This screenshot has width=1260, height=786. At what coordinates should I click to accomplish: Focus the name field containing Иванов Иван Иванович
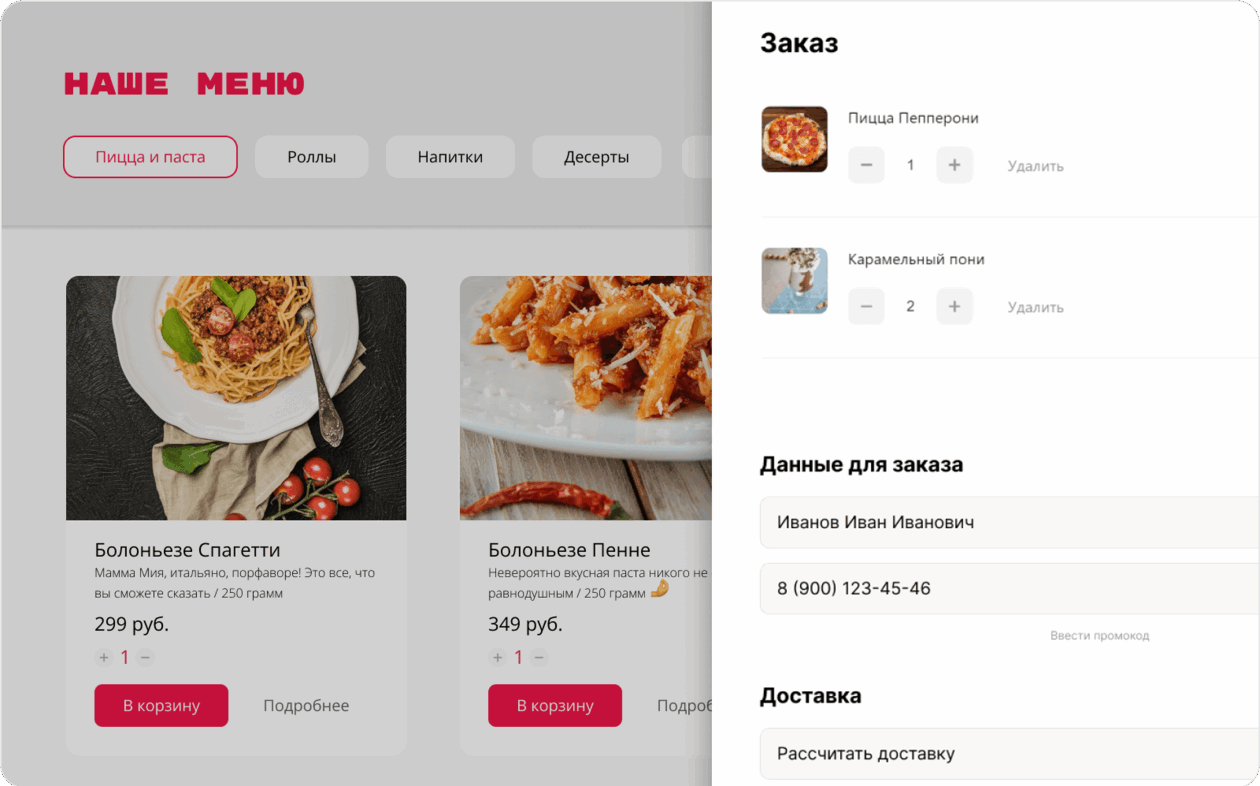click(1010, 522)
